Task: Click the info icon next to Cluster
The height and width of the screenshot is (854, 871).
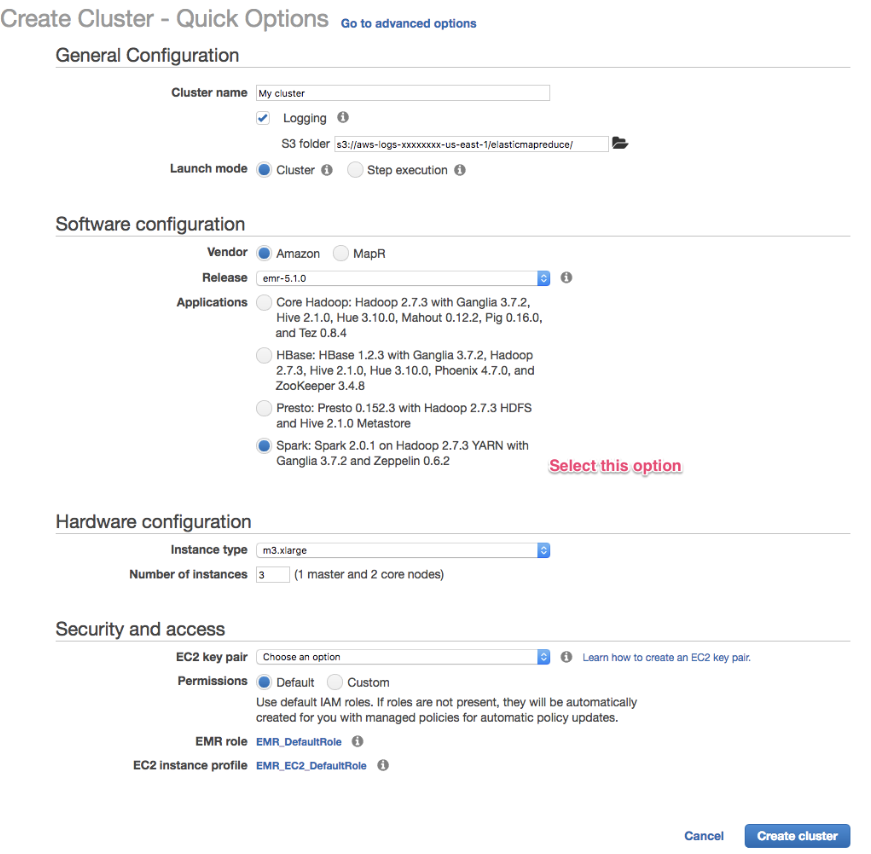Action: tap(326, 170)
